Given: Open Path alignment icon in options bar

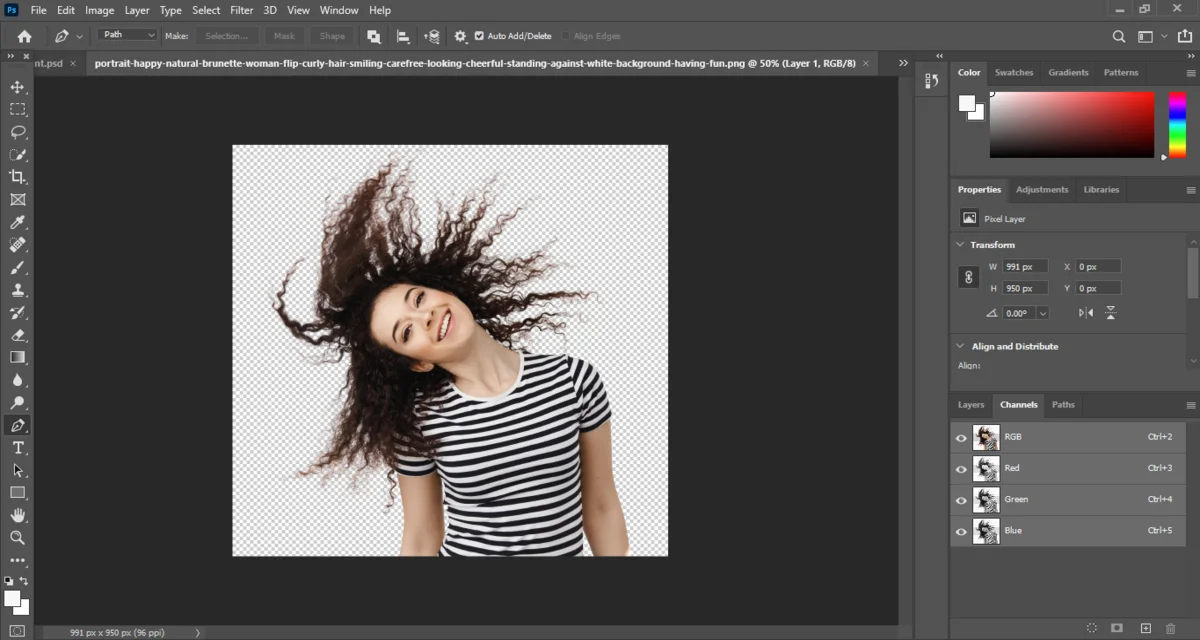Looking at the screenshot, I should pyautogui.click(x=403, y=36).
